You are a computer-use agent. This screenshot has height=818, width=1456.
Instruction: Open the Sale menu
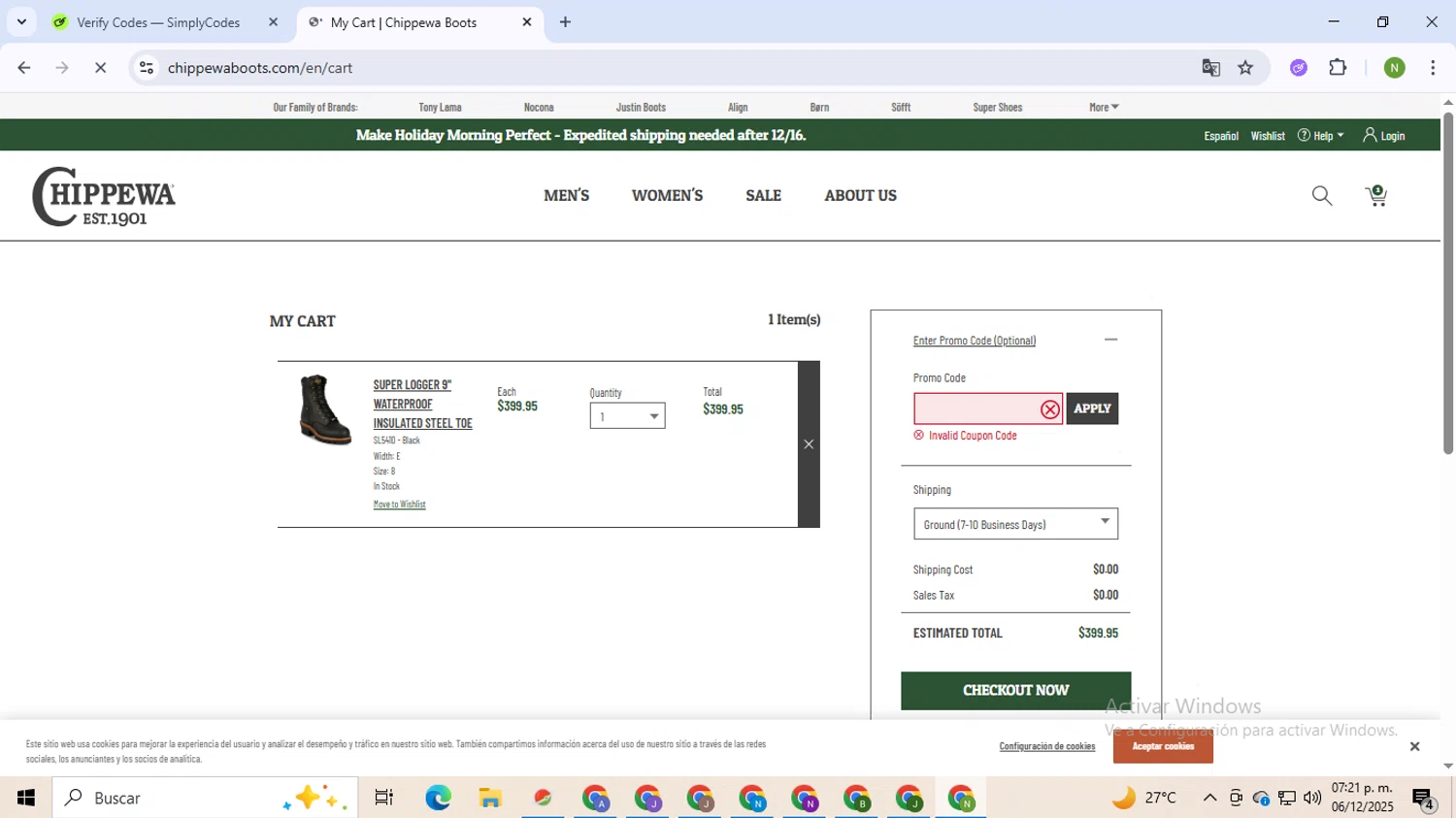[x=763, y=196]
